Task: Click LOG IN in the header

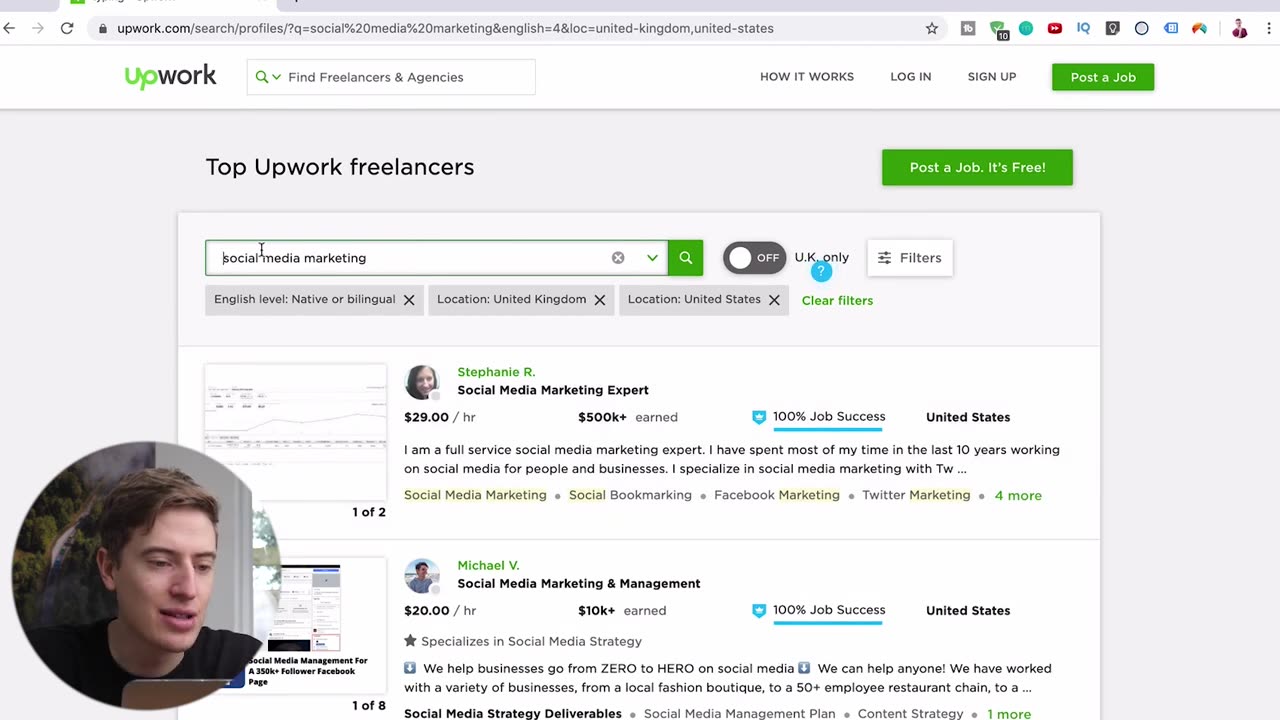Action: [911, 77]
